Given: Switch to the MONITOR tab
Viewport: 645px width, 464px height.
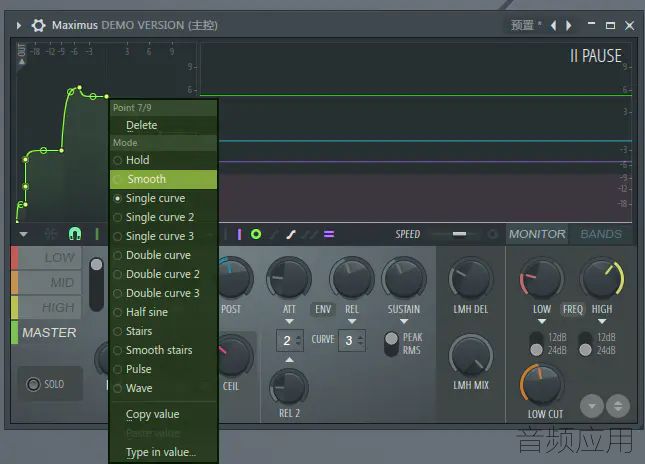Looking at the screenshot, I should tap(537, 234).
